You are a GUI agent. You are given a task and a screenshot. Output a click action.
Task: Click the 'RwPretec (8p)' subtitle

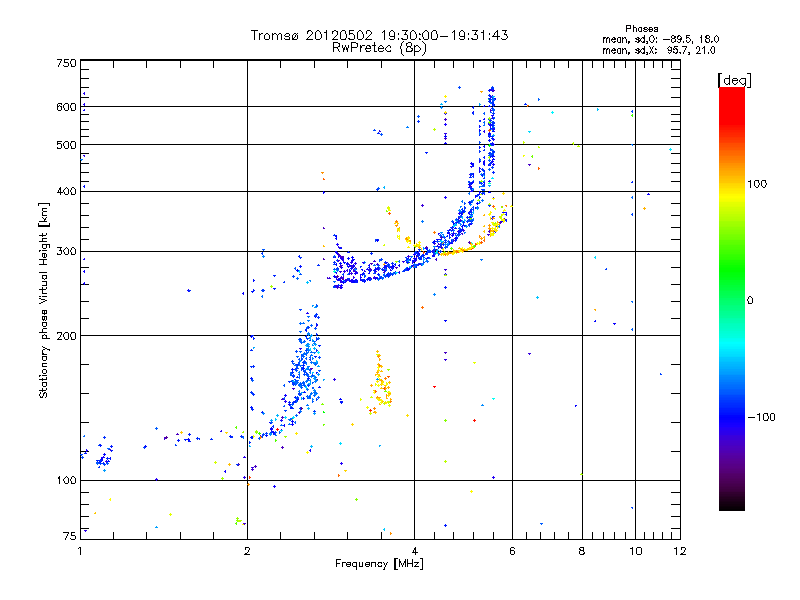[379, 48]
